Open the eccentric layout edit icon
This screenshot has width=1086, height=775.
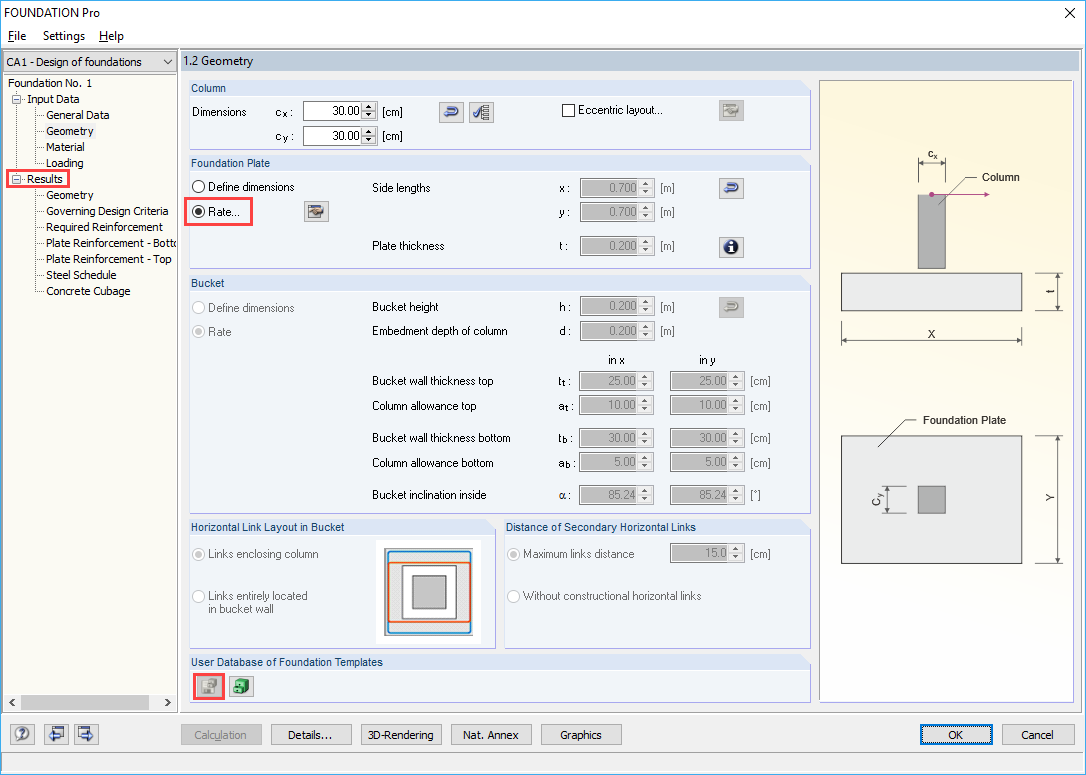tap(731, 110)
